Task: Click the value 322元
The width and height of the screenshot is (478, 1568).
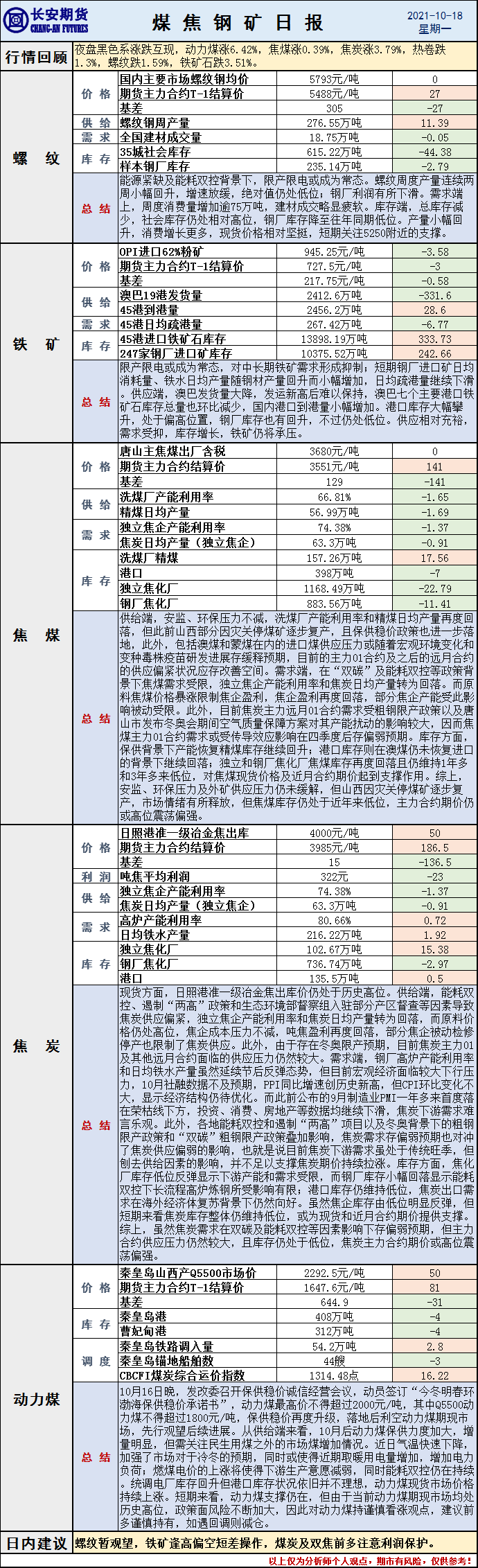Action: [x=334, y=877]
